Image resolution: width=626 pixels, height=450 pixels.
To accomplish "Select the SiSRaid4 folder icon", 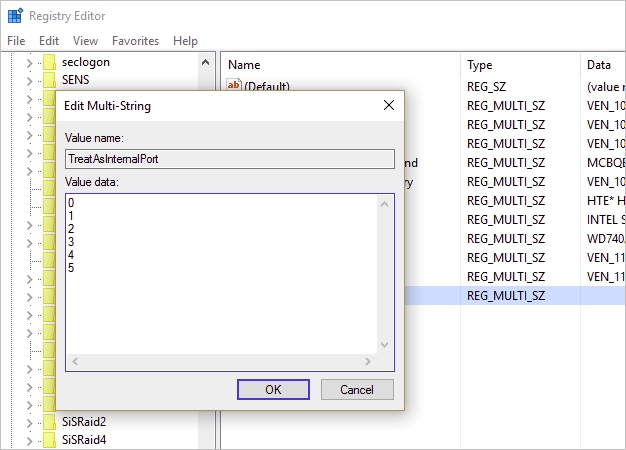I will pyautogui.click(x=50, y=440).
